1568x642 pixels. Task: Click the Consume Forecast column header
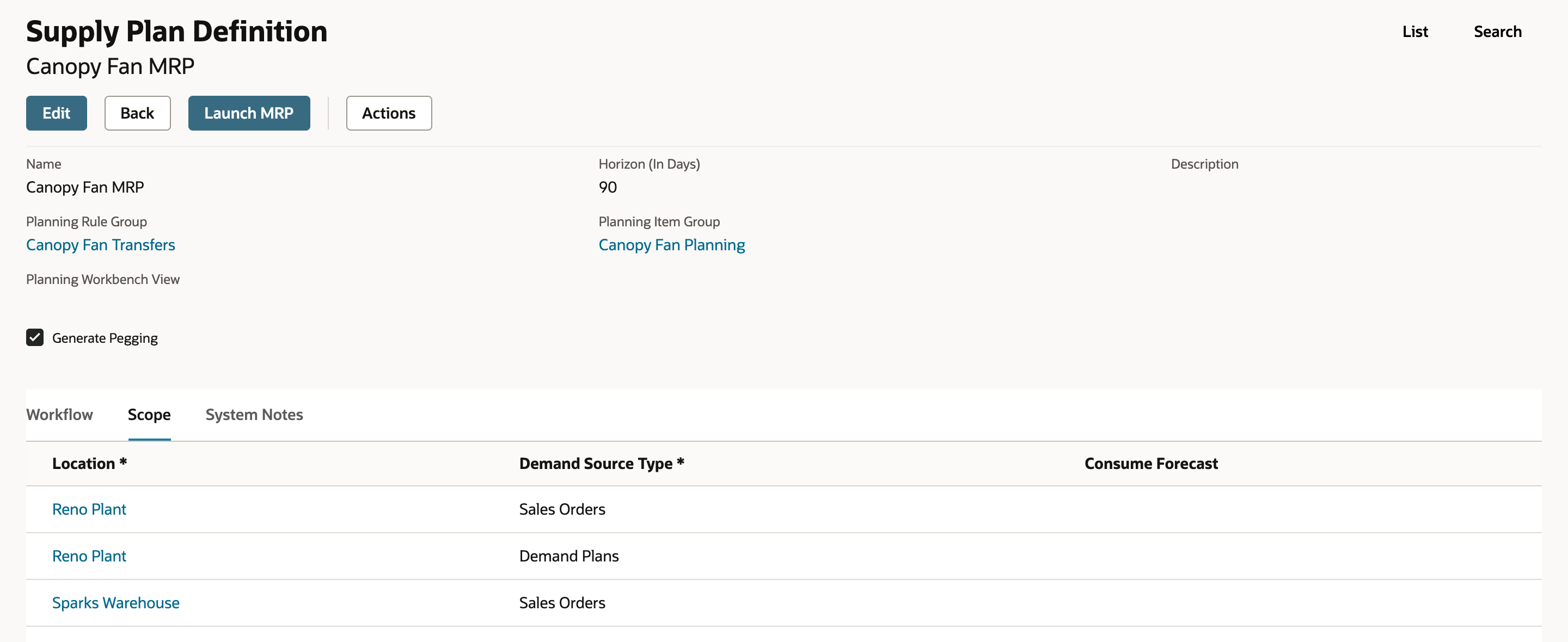(x=1151, y=464)
